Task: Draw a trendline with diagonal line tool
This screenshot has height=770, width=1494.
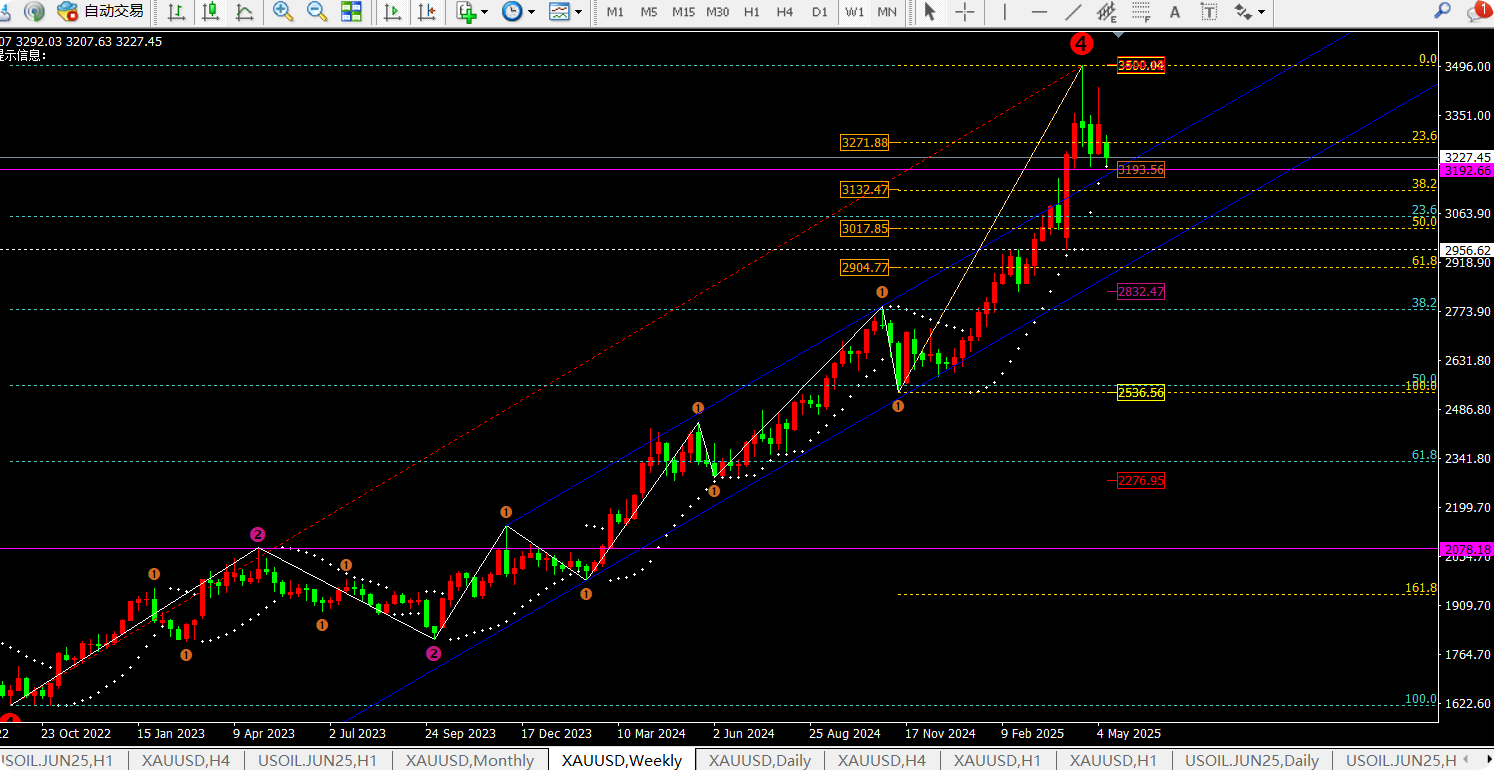Action: point(1073,12)
